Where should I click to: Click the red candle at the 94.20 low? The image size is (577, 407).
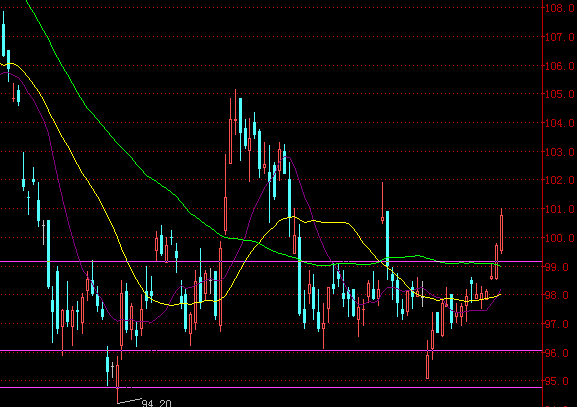(118, 379)
